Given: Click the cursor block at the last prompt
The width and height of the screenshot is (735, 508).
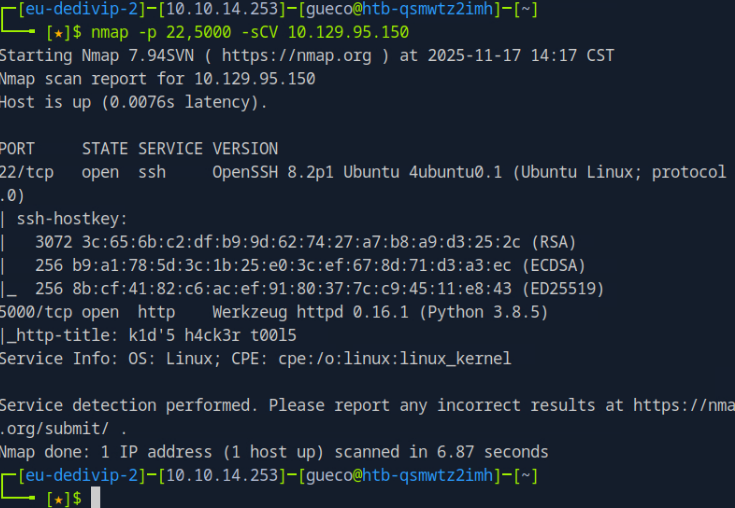Looking at the screenshot, I should (x=96, y=497).
